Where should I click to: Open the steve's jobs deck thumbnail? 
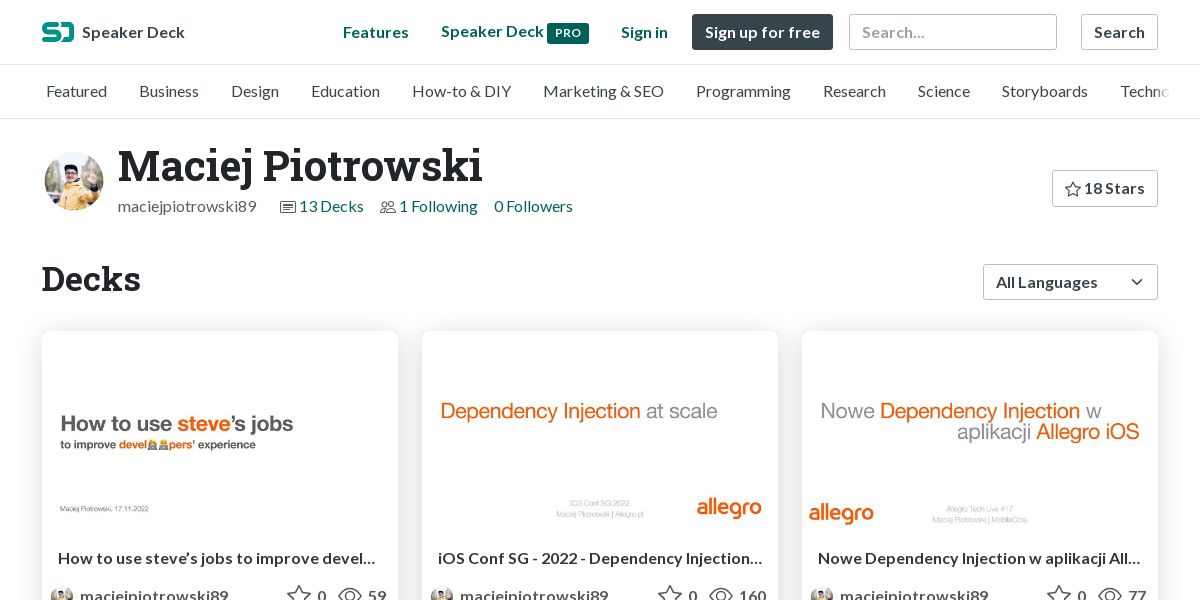point(220,431)
